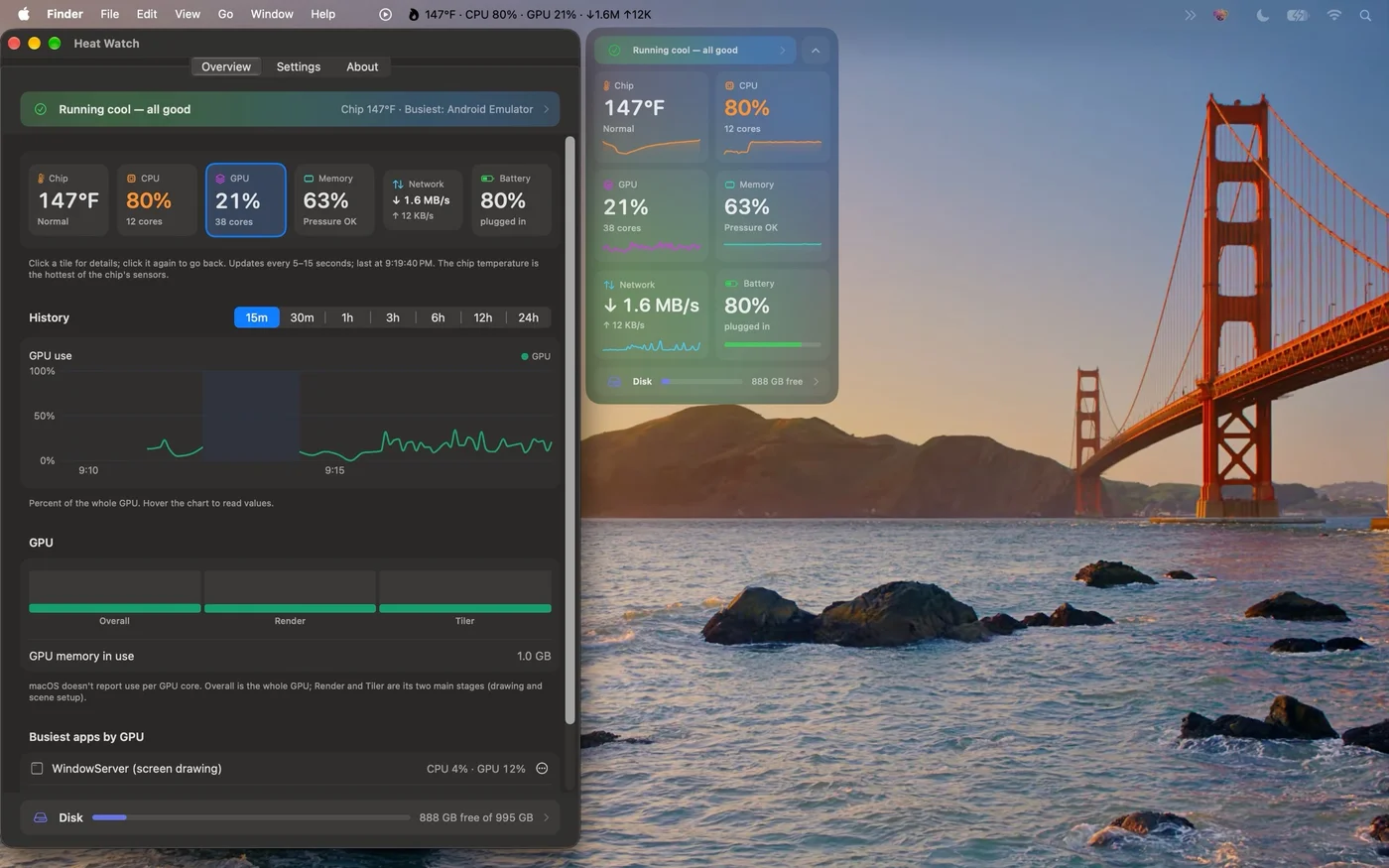Viewport: 1389px width, 868px height.
Task: Choose the 1h history range
Action: pyautogui.click(x=347, y=317)
